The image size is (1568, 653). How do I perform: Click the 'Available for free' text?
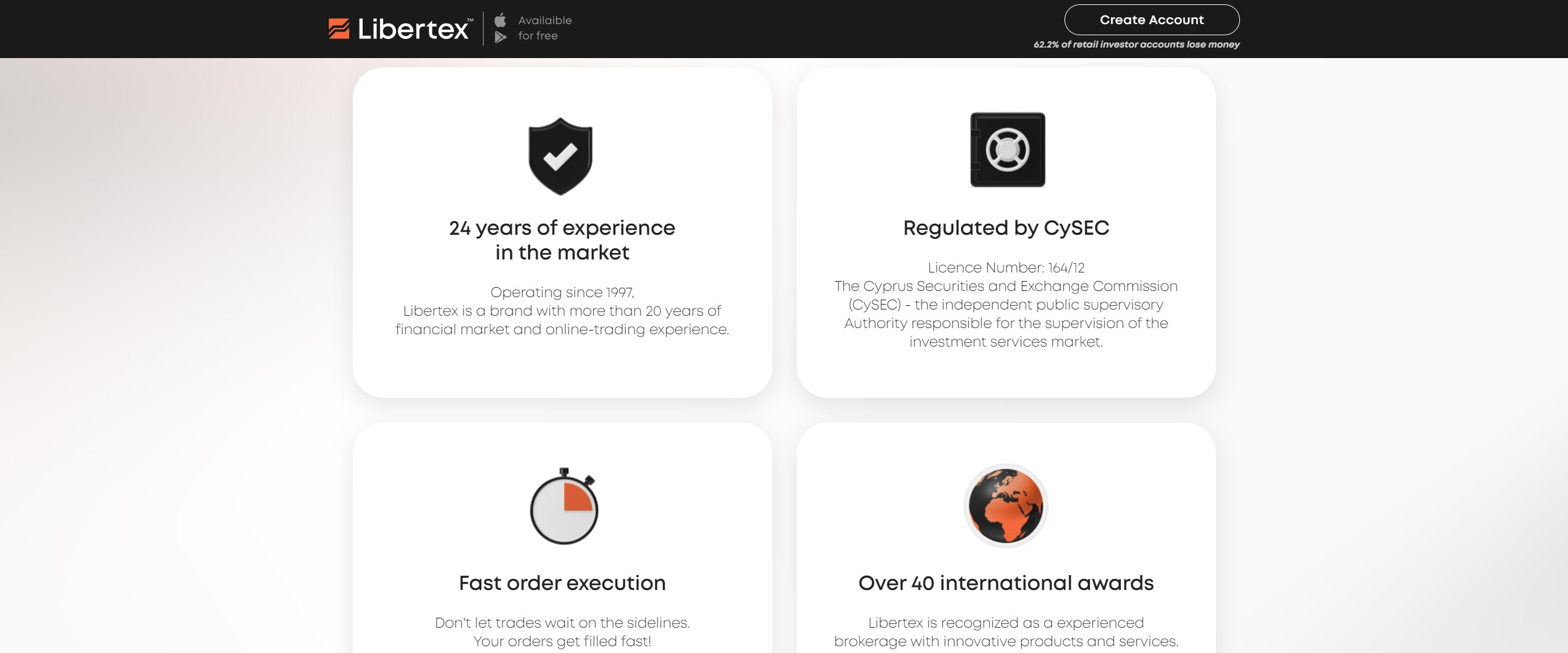coord(544,28)
